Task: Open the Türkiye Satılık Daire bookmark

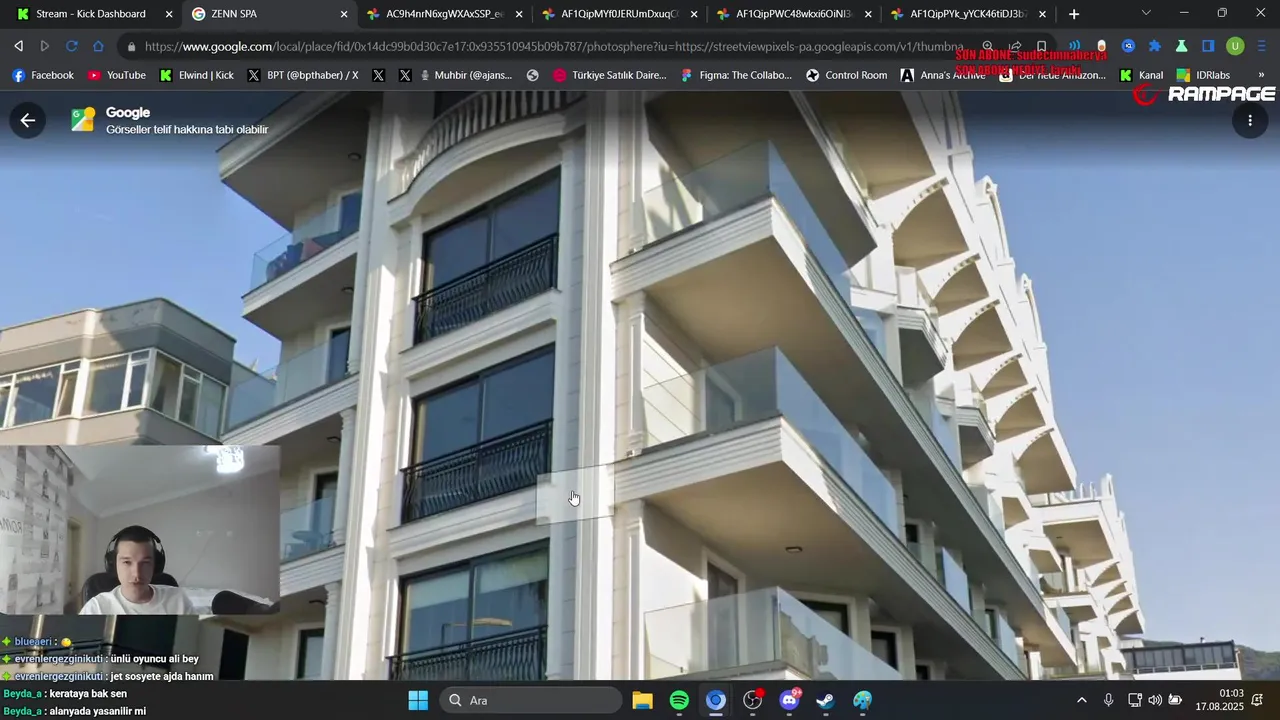Action: coord(610,75)
